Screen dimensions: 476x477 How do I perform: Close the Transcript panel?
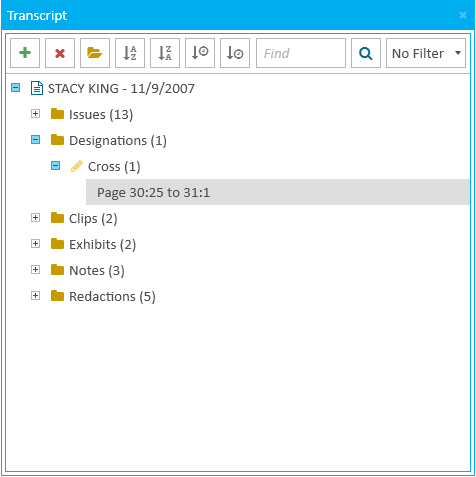[463, 15]
